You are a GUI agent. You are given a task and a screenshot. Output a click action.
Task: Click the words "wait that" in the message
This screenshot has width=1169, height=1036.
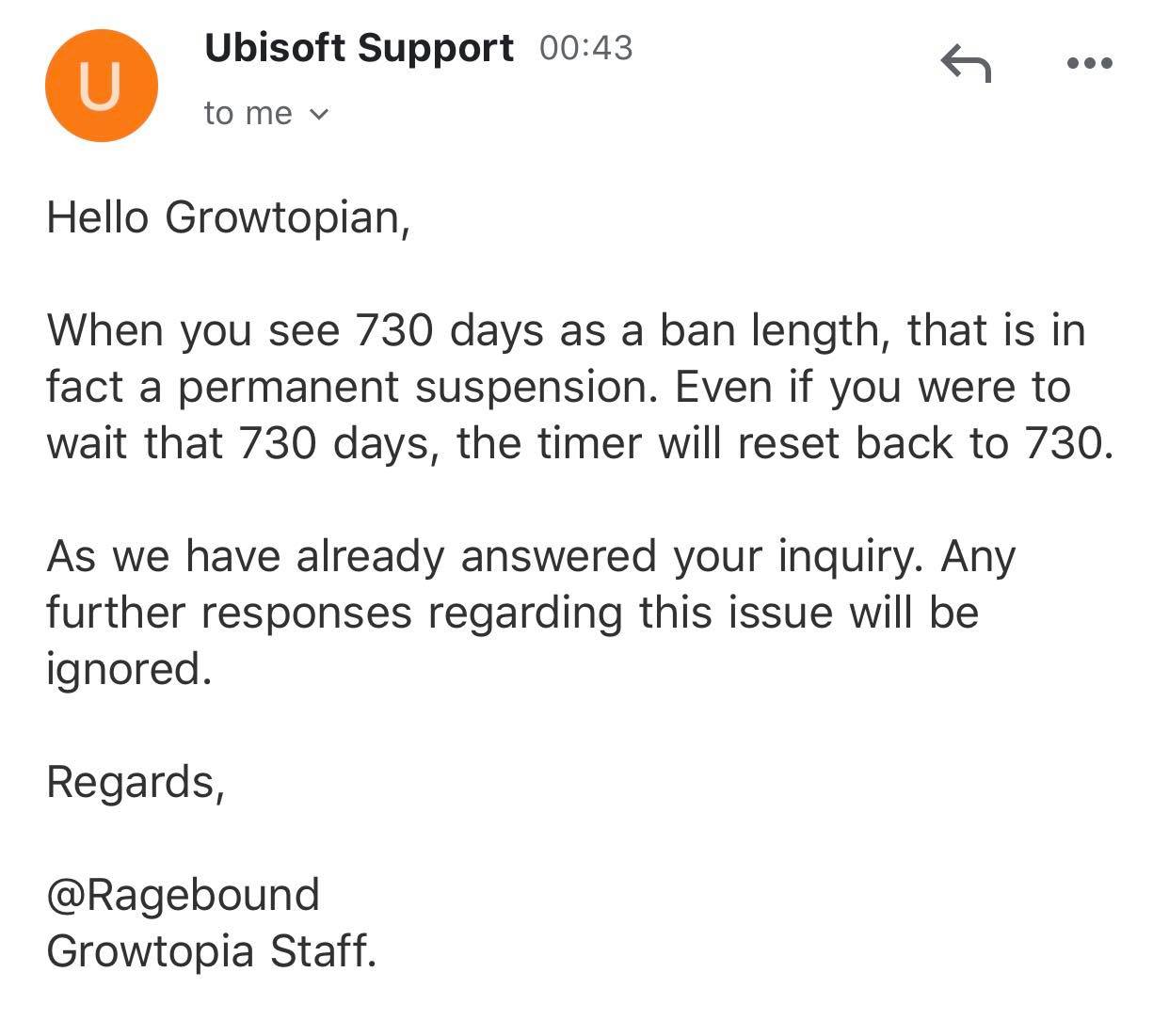click(135, 443)
